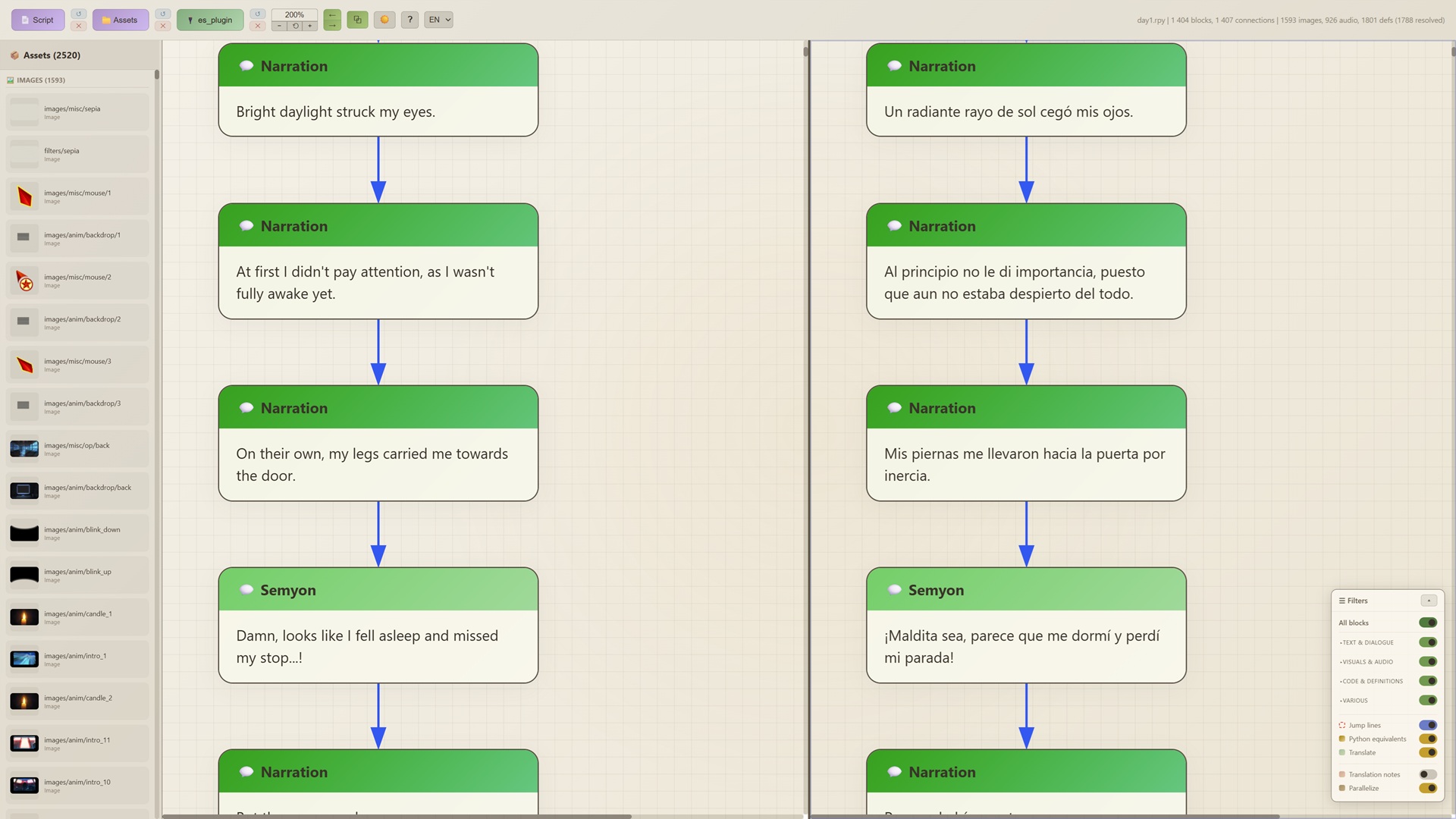The width and height of the screenshot is (1456, 819).
Task: Toggle theme with the sun icon
Action: pos(384,20)
